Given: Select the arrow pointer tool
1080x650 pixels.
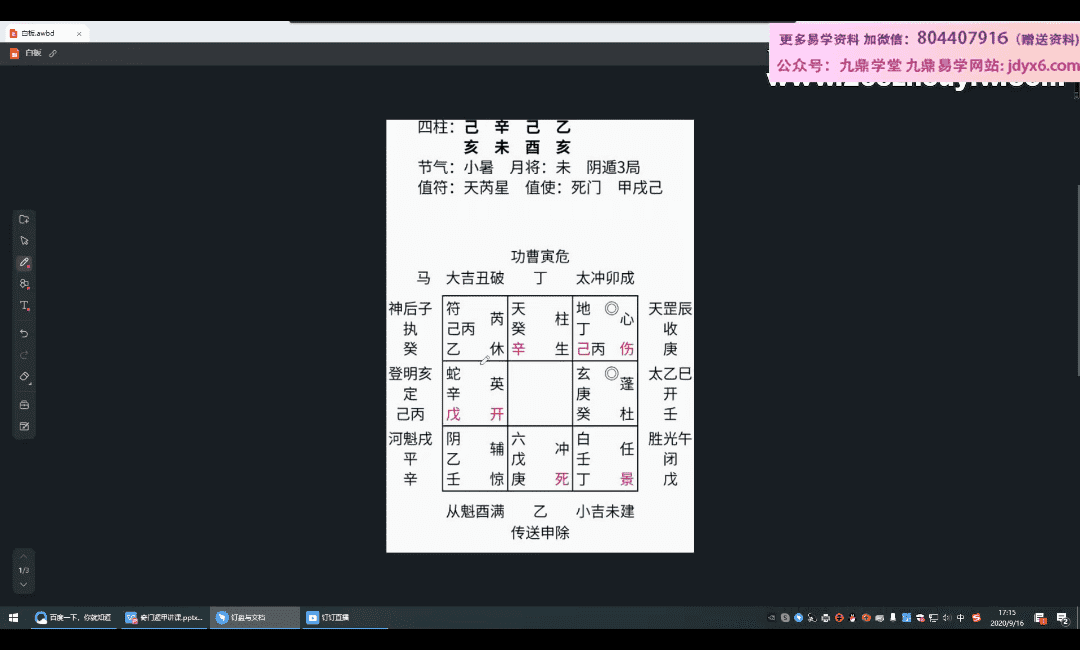Looking at the screenshot, I should [x=25, y=241].
